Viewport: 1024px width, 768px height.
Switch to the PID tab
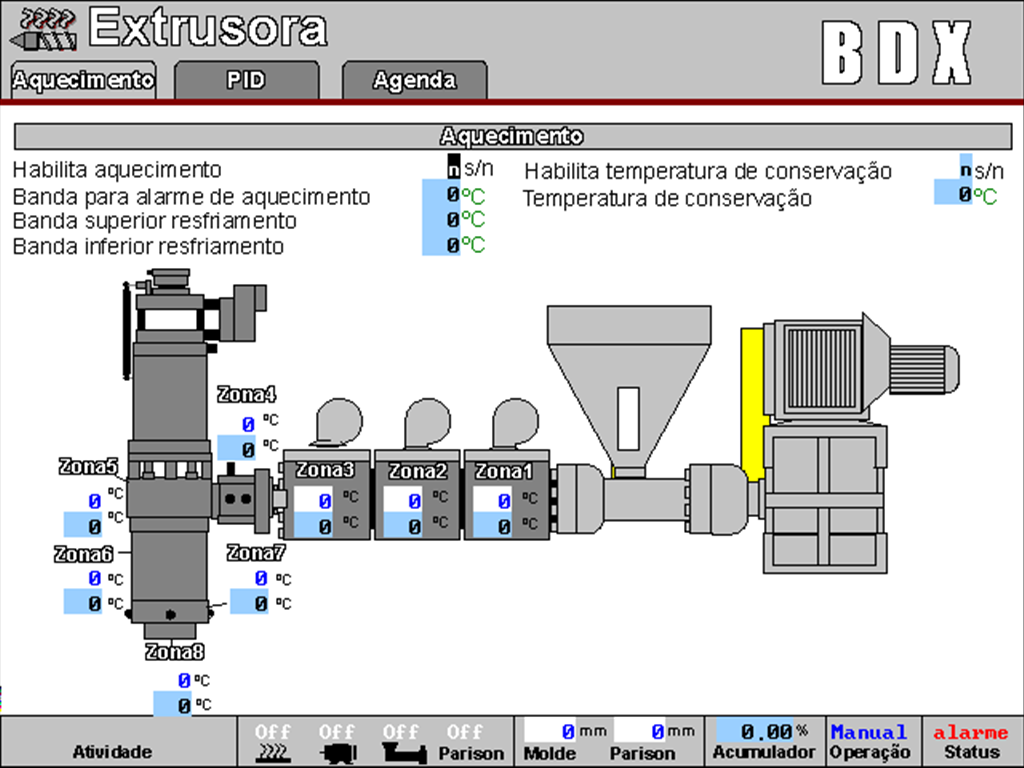[246, 81]
